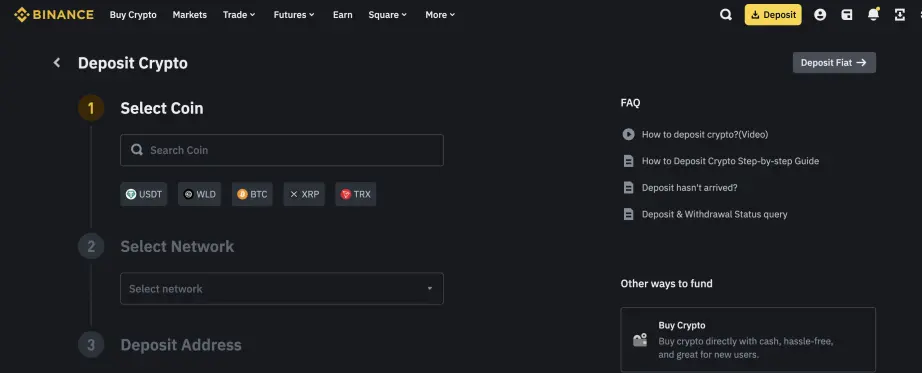Open the Select network dropdown
The height and width of the screenshot is (373, 922).
(282, 288)
